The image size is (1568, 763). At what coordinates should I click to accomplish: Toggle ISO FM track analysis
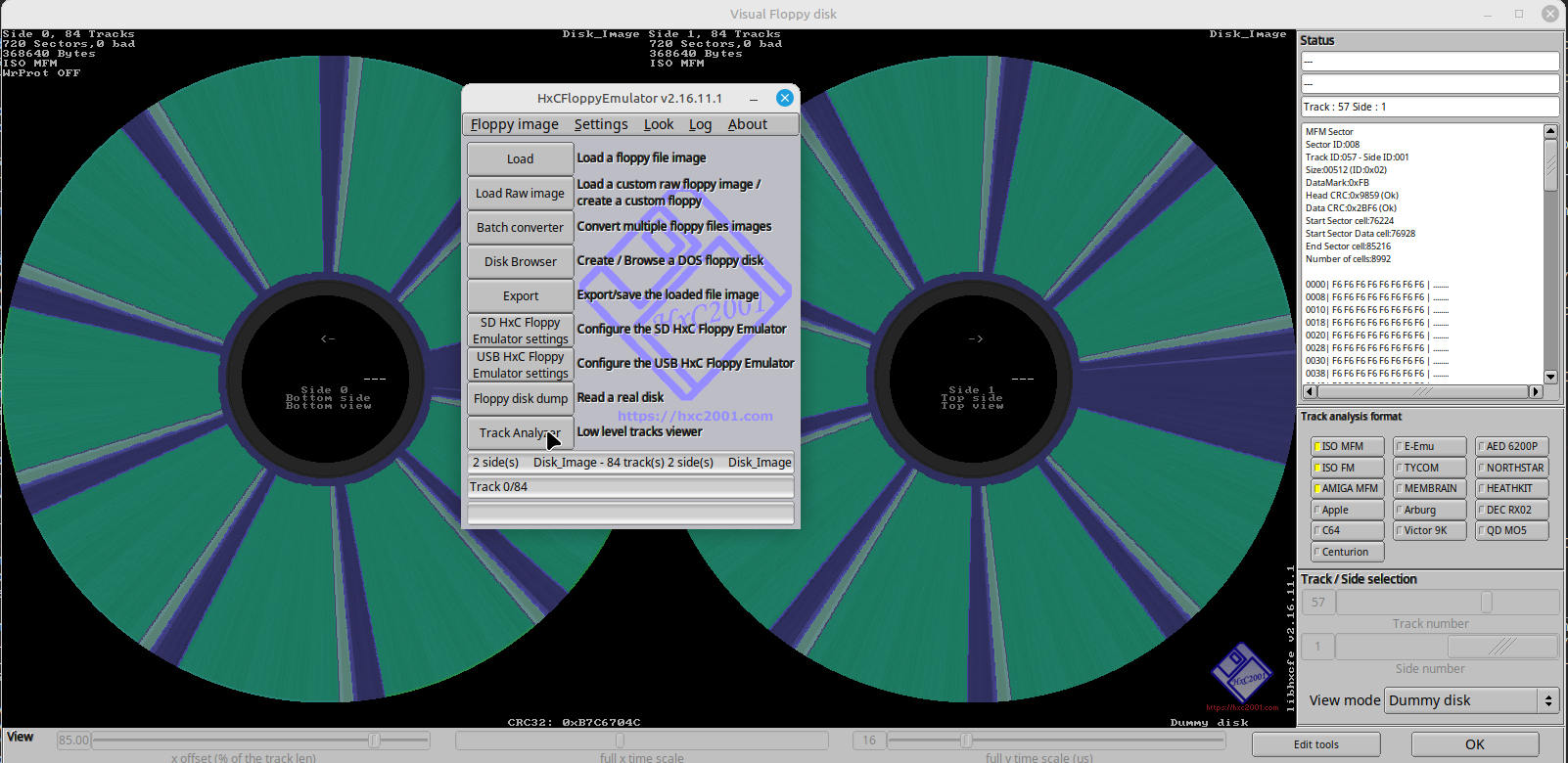point(1348,468)
